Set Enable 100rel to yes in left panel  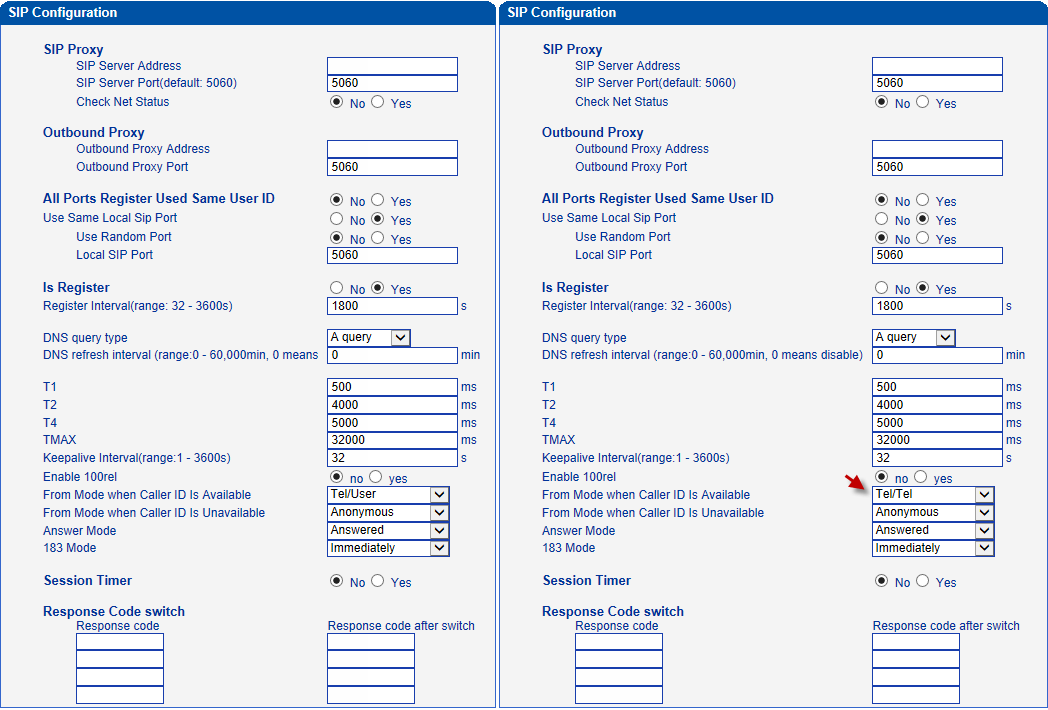coord(376,478)
